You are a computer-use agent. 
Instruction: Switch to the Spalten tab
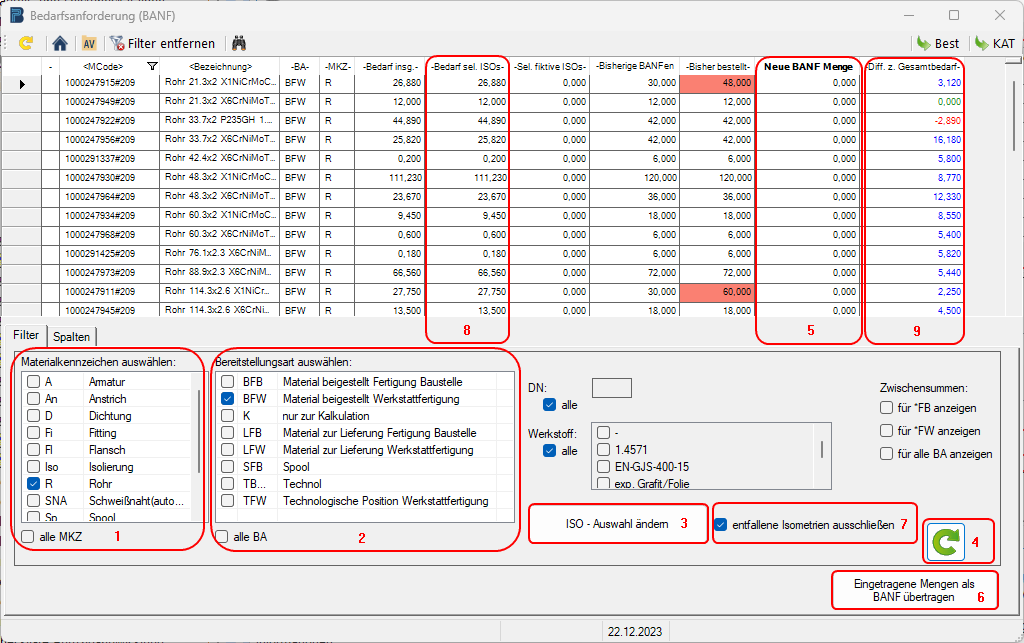pyautogui.click(x=72, y=337)
